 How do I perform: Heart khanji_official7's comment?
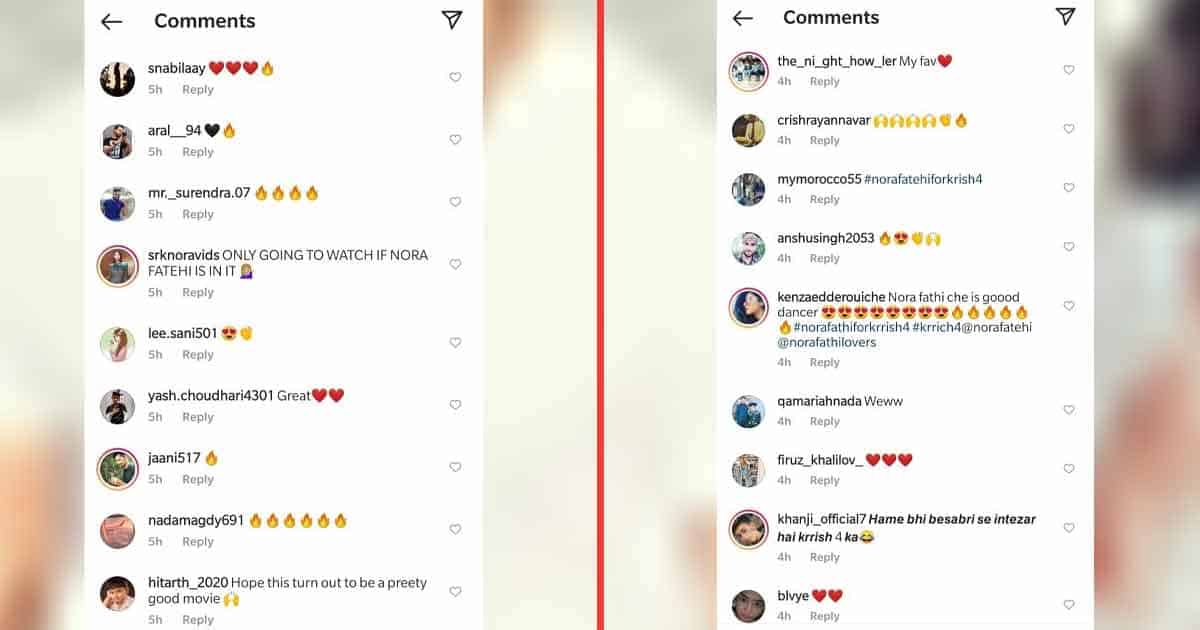(1069, 528)
